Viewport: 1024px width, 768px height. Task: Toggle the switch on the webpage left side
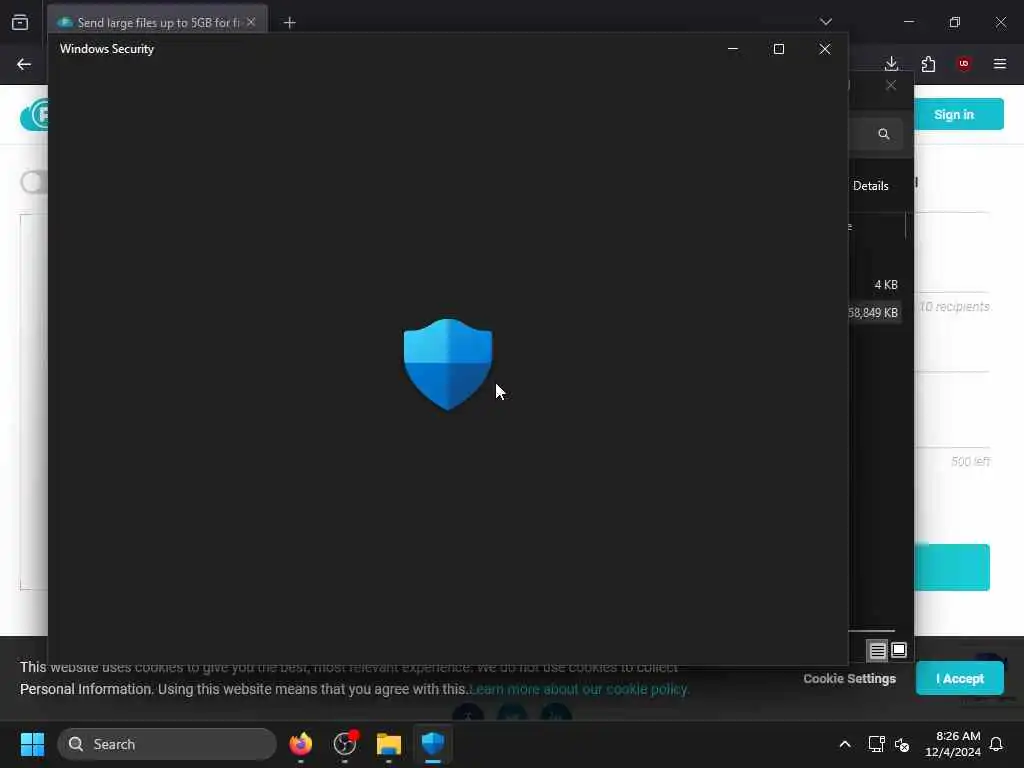34,182
